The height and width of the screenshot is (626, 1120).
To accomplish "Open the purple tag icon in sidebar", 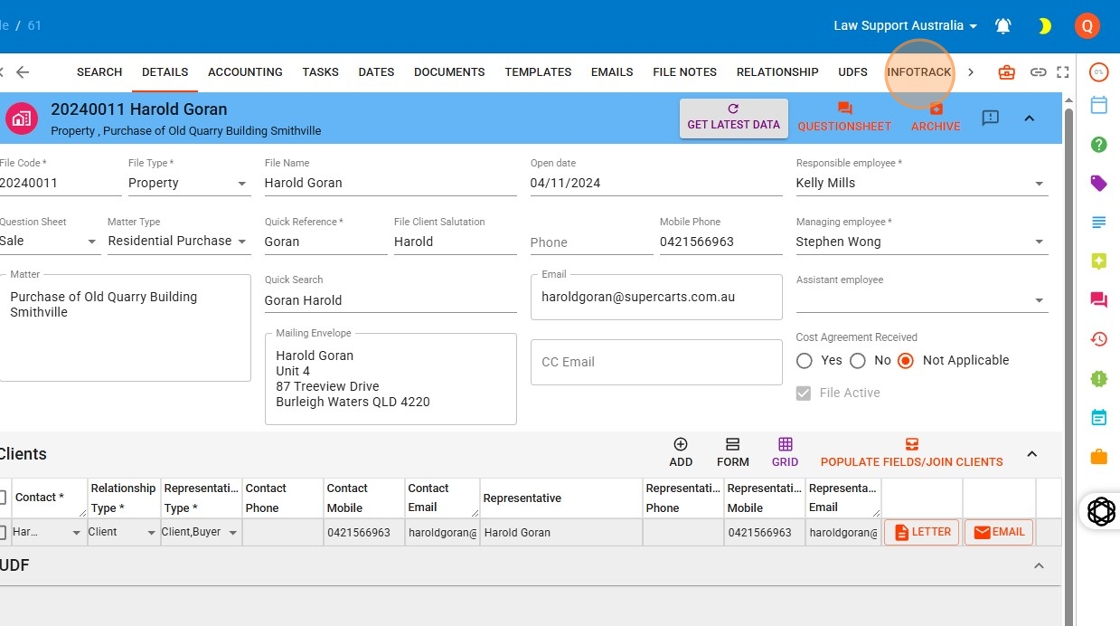I will (x=1098, y=183).
